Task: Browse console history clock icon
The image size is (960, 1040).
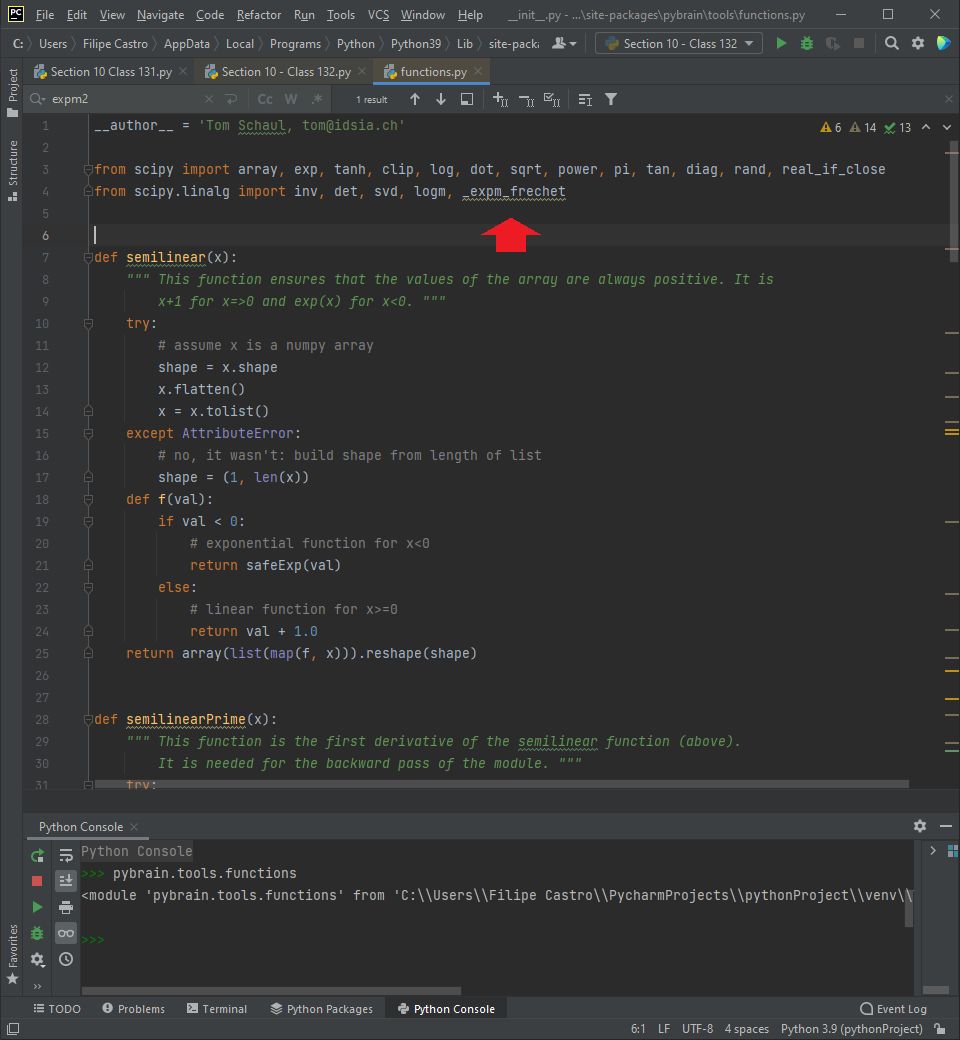Action: pyautogui.click(x=66, y=959)
